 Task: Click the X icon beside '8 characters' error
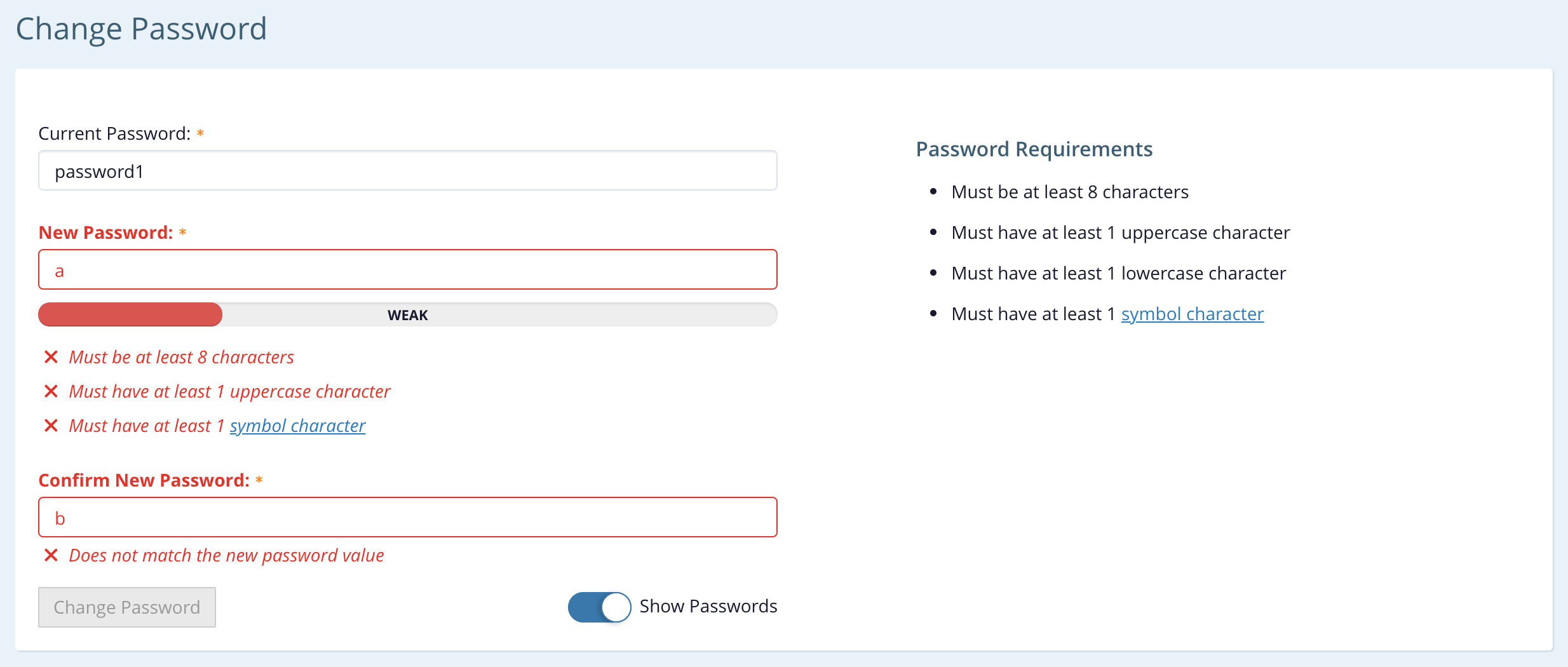(x=51, y=357)
